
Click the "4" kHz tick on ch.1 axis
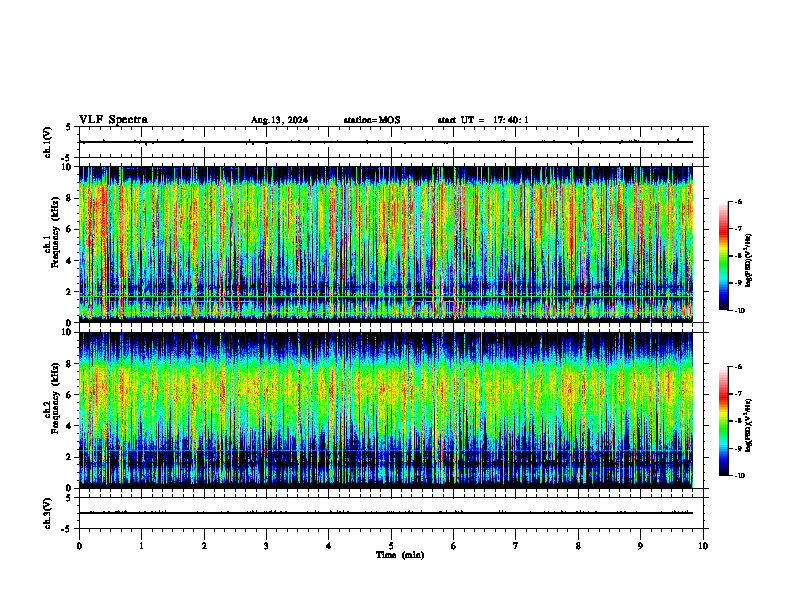pos(70,261)
